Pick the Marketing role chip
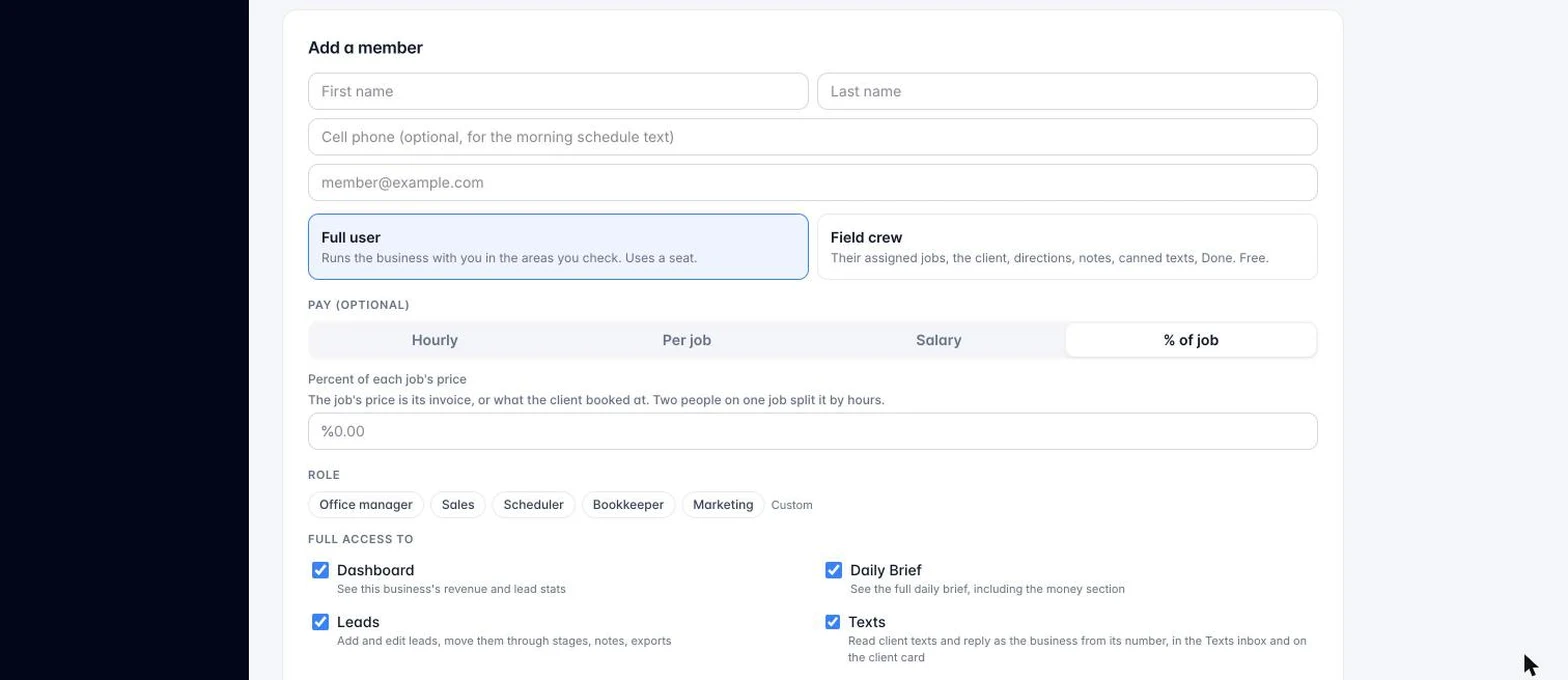1568x680 pixels. pos(723,505)
